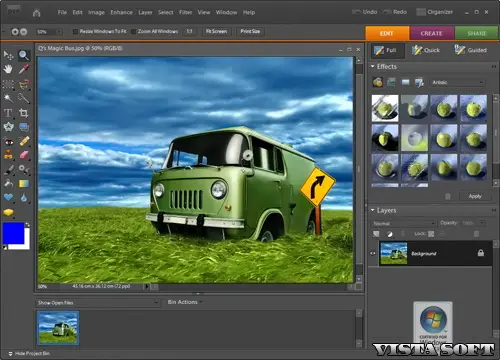The image size is (500, 360).
Task: Select the Crop tool
Action: pos(24,113)
